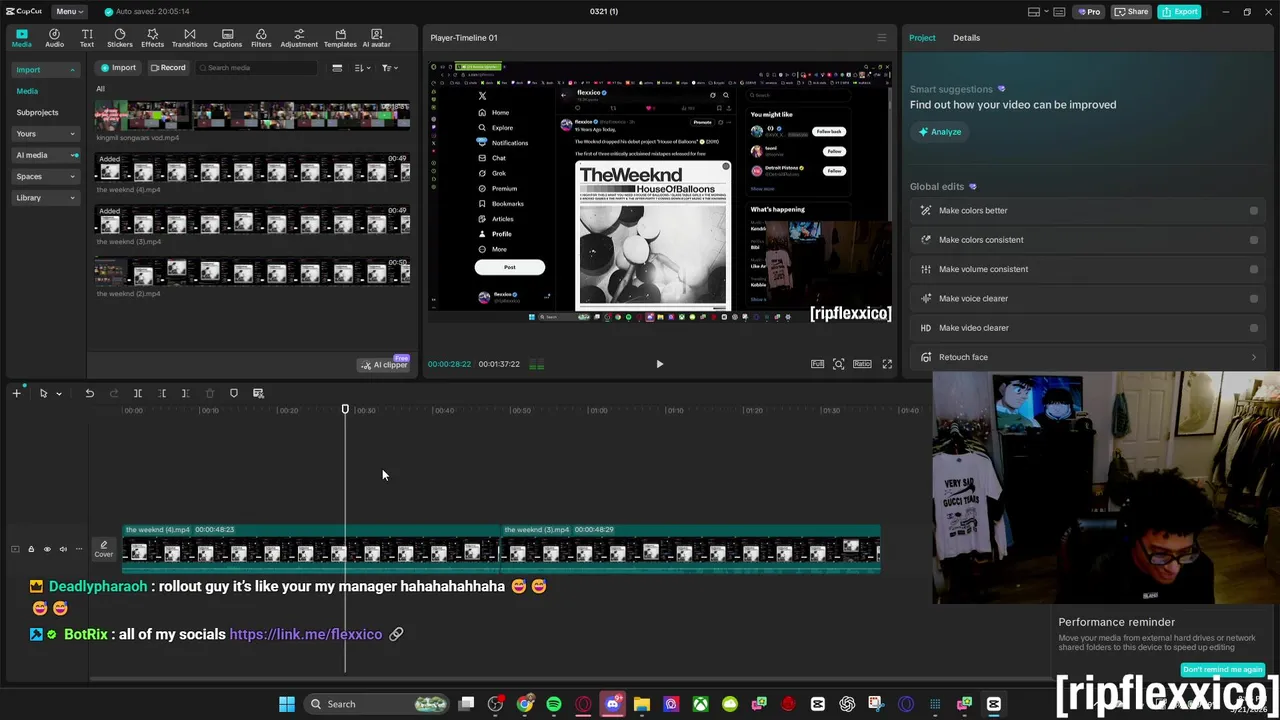
Task: Open the player hamburger menu
Action: (881, 38)
